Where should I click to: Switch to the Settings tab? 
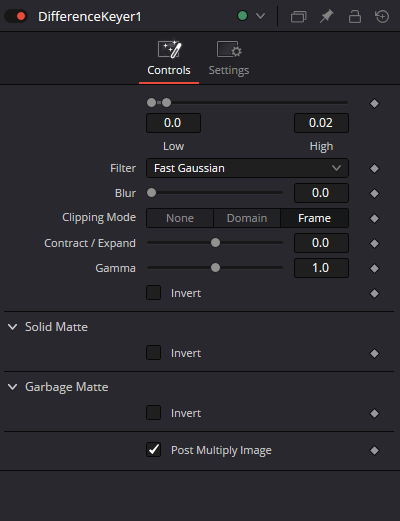click(x=229, y=59)
